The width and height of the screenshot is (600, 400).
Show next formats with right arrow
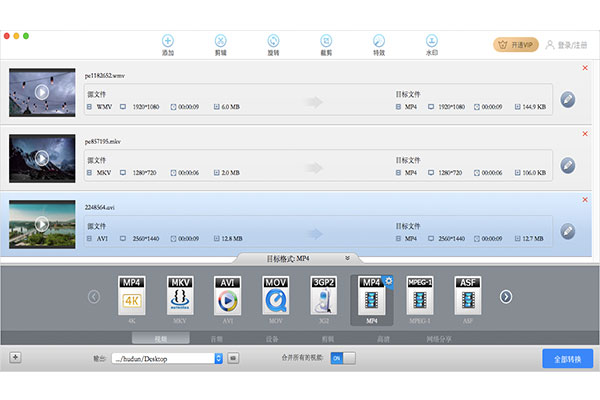click(x=506, y=296)
